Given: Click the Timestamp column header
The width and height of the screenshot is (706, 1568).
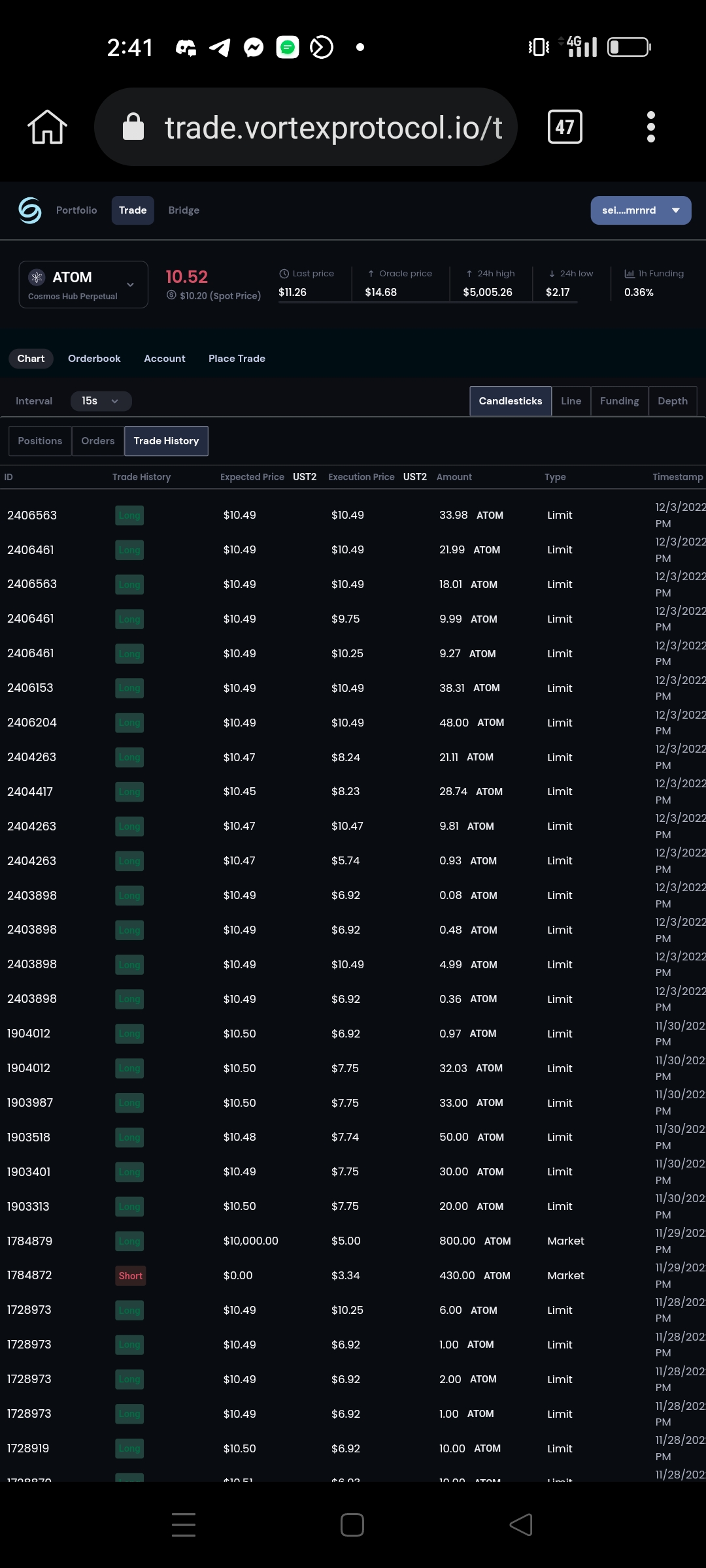Looking at the screenshot, I should click(x=678, y=477).
